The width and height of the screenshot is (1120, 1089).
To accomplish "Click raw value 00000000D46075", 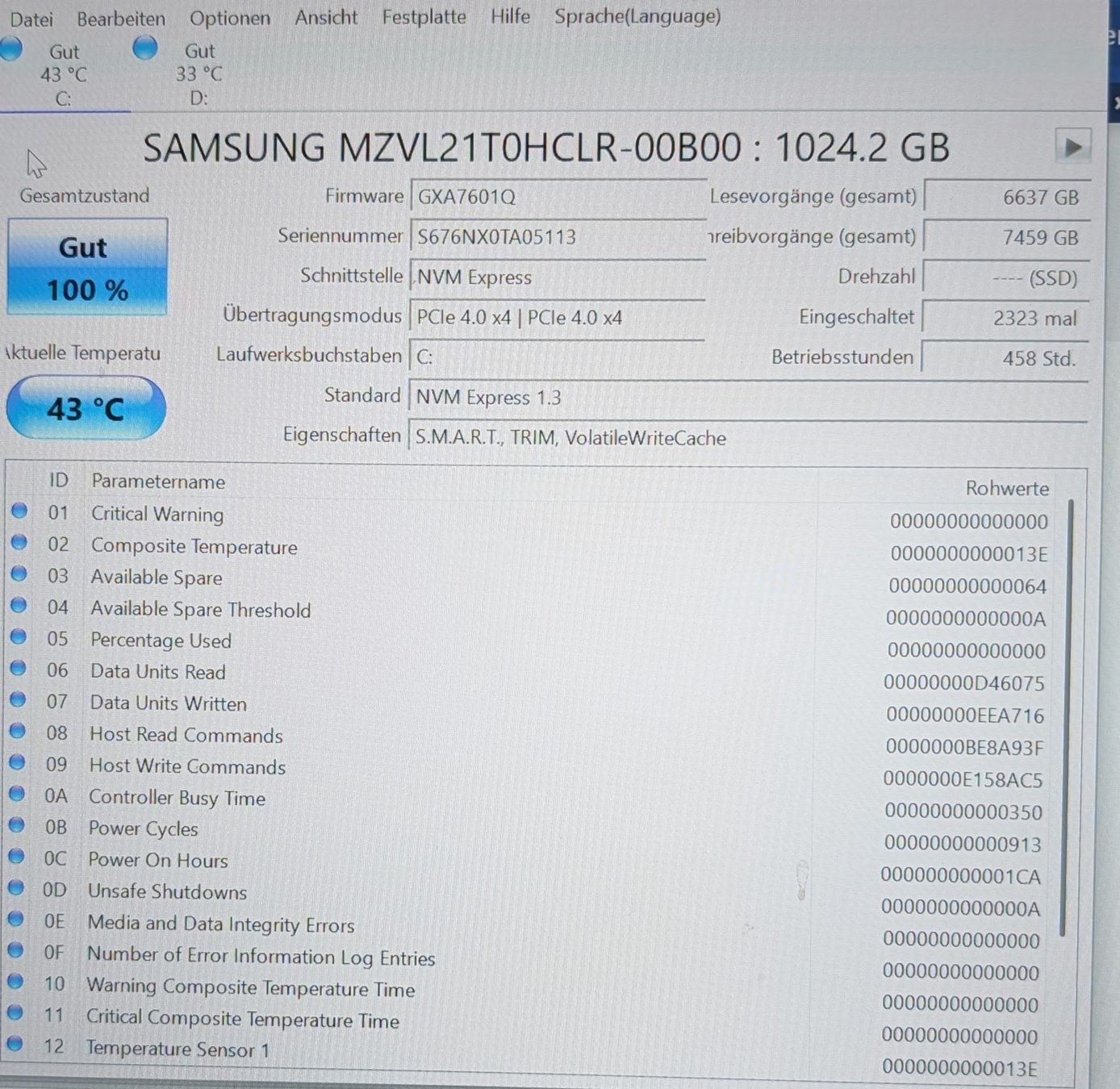I will click(x=963, y=683).
